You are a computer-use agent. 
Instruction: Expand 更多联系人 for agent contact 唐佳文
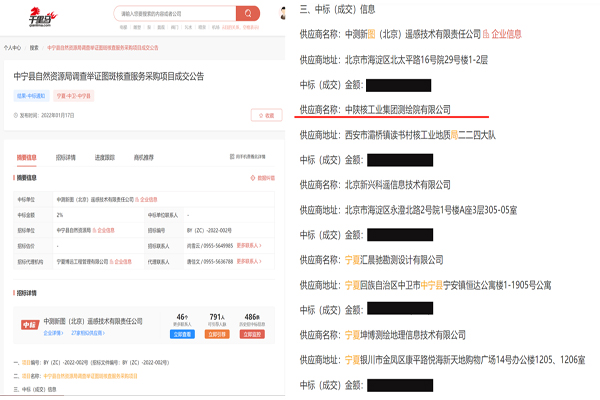(251, 260)
